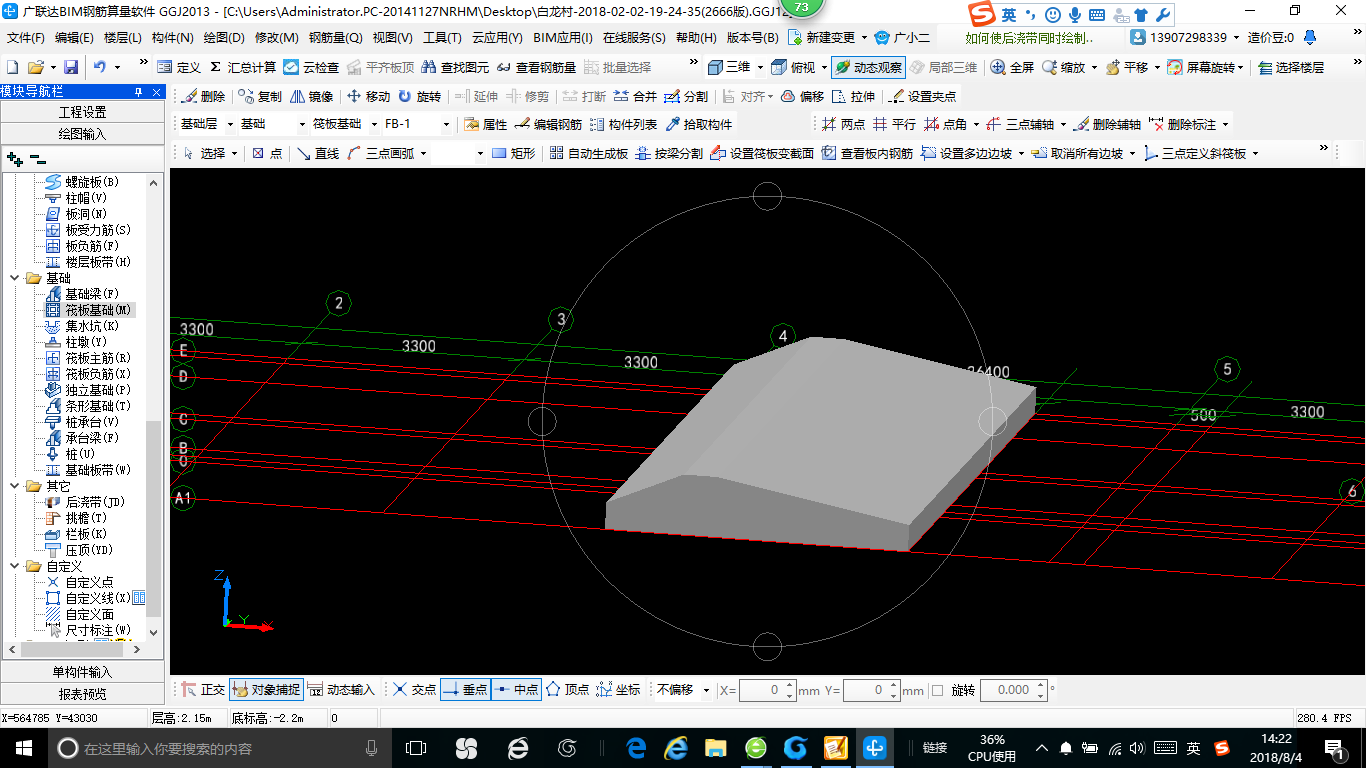The image size is (1366, 768).
Task: Open 查找图元 find element tool
Action: 455,67
